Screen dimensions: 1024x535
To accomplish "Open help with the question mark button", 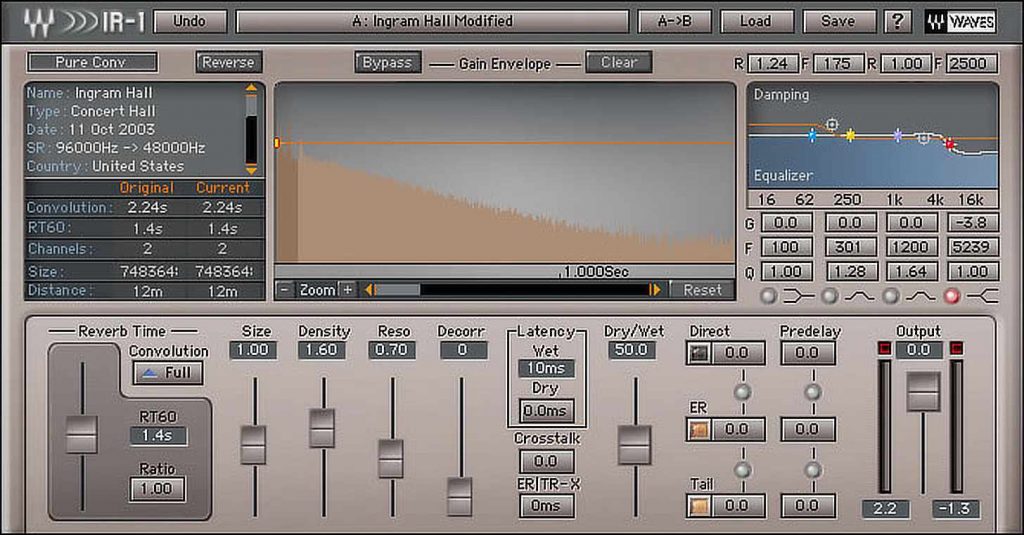I will click(897, 22).
